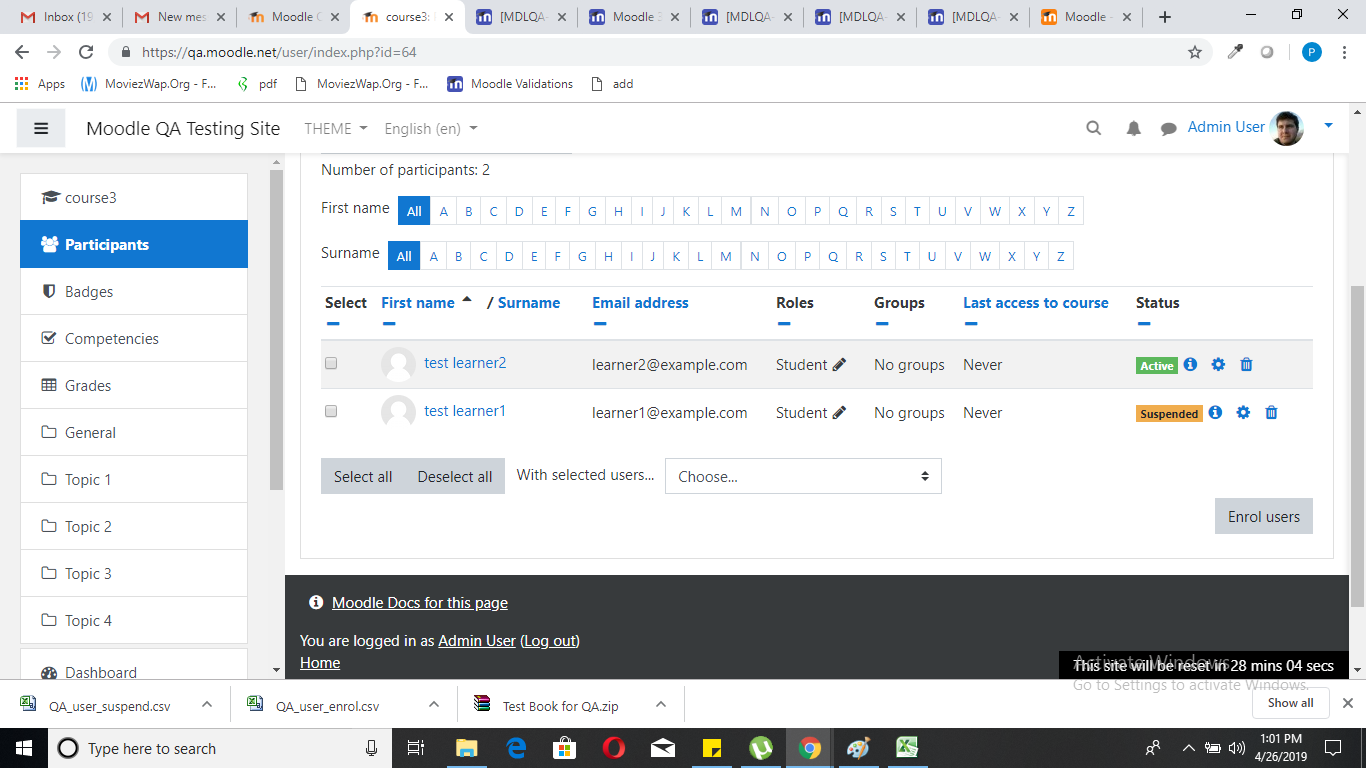Open Excel from the taskbar
The height and width of the screenshot is (768, 1366).
pyautogui.click(x=907, y=748)
